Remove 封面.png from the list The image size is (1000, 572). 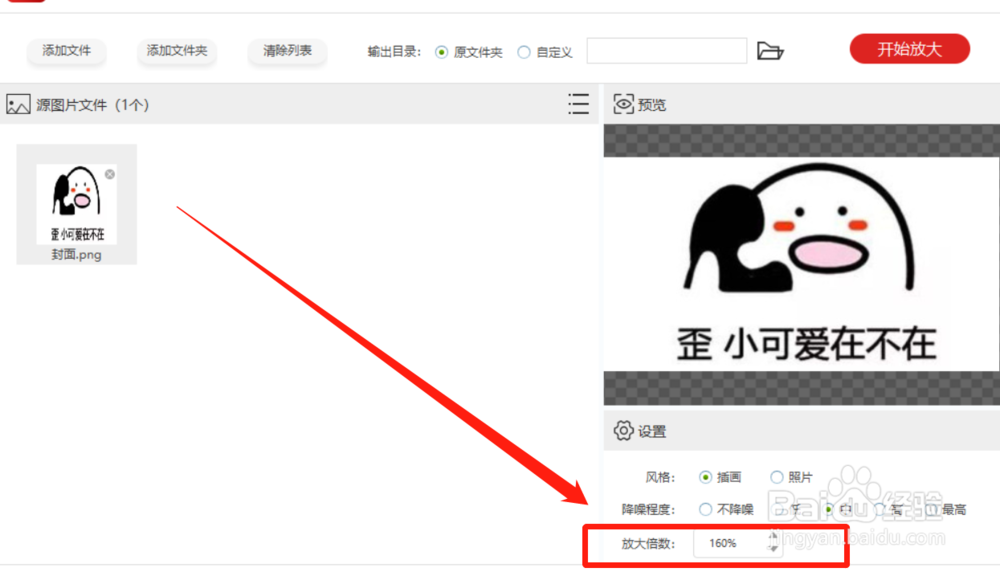(110, 174)
